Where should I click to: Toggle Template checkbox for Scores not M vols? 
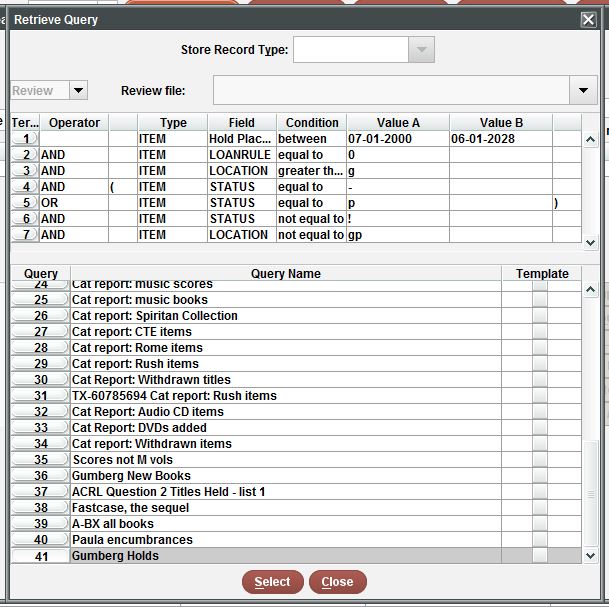click(540, 460)
